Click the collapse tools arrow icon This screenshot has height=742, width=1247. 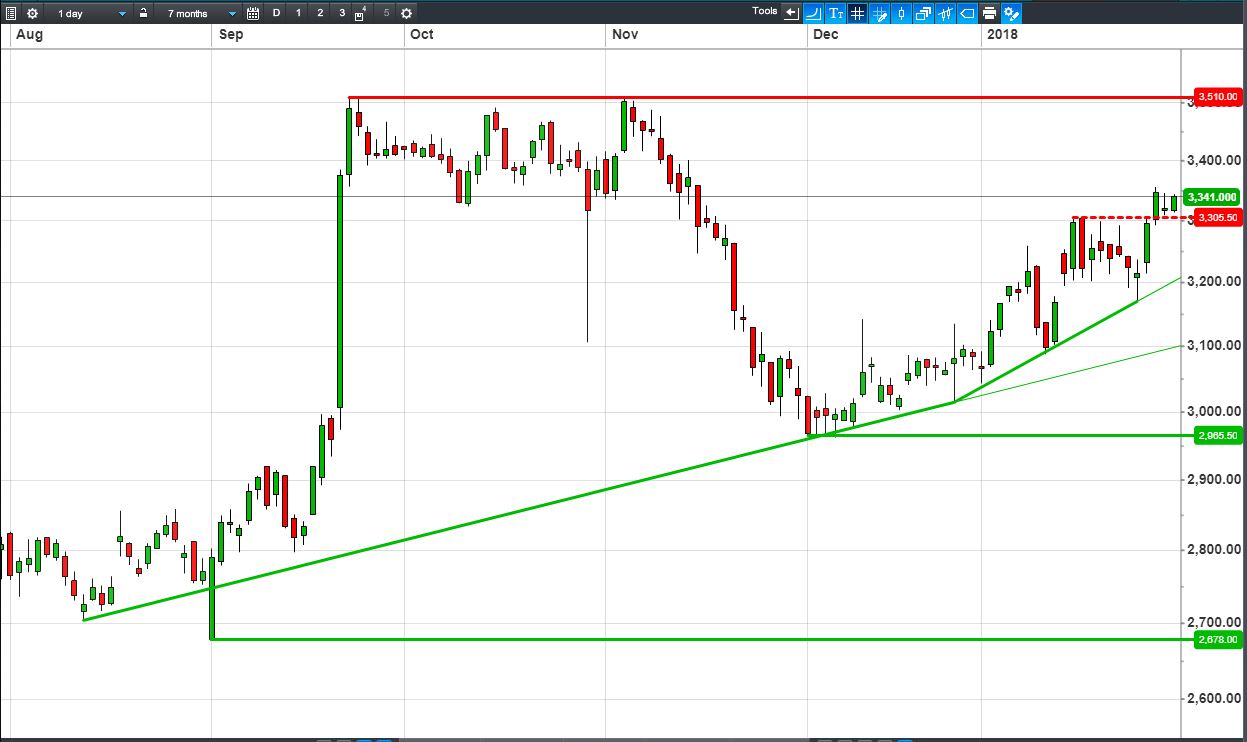(x=792, y=13)
